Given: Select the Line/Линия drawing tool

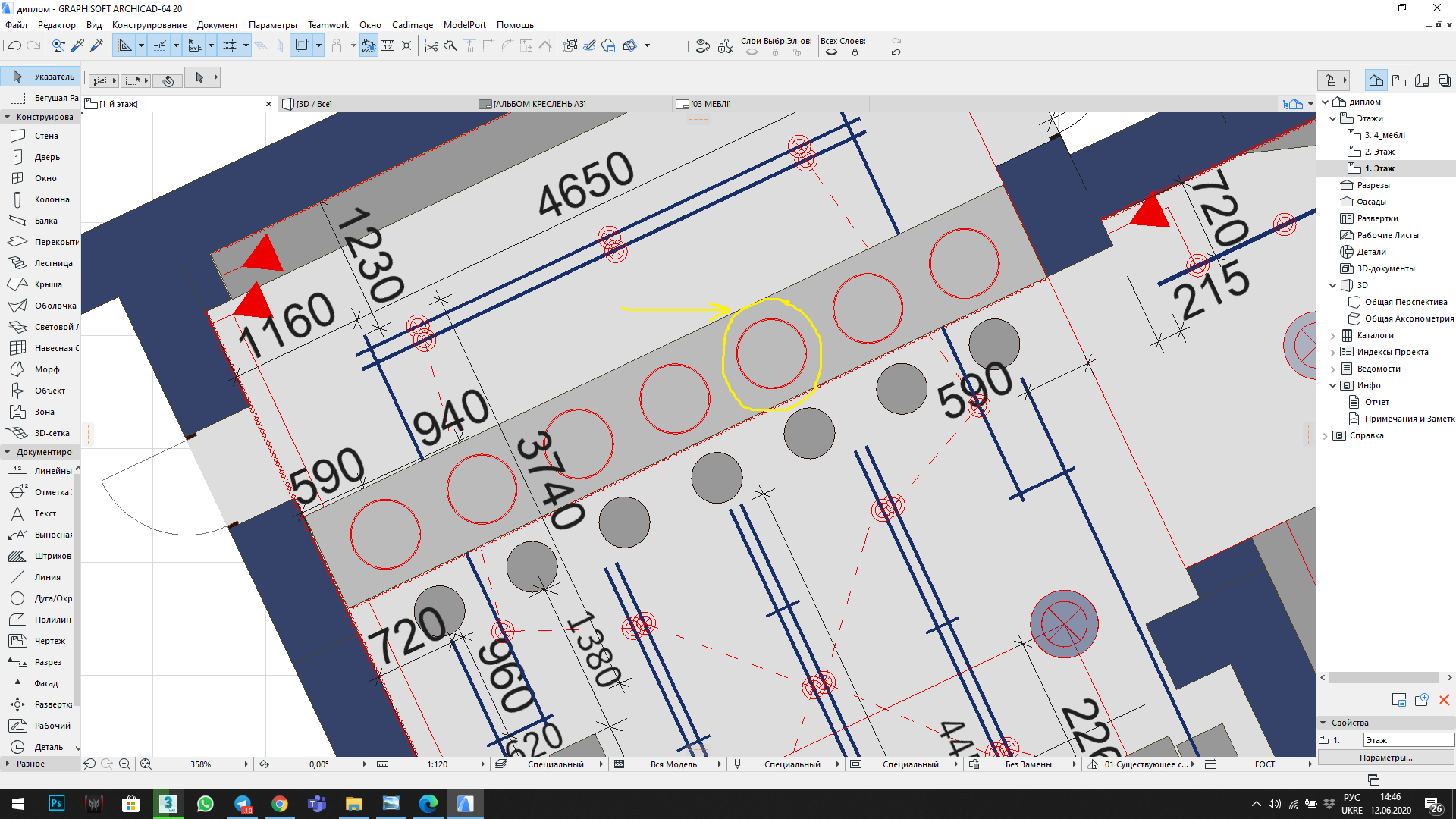Looking at the screenshot, I should 47,576.
